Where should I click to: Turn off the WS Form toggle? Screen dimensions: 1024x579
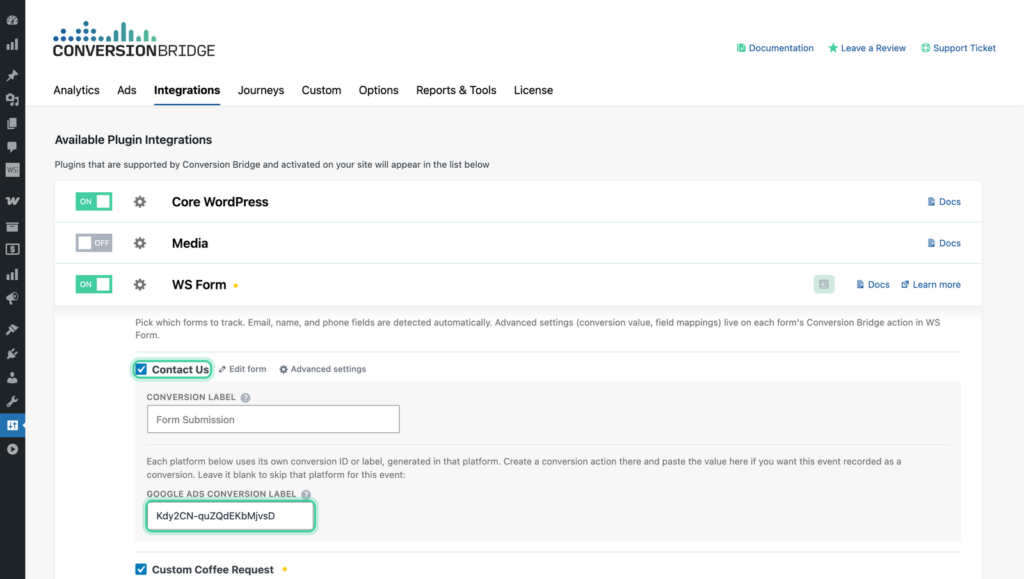tap(93, 284)
